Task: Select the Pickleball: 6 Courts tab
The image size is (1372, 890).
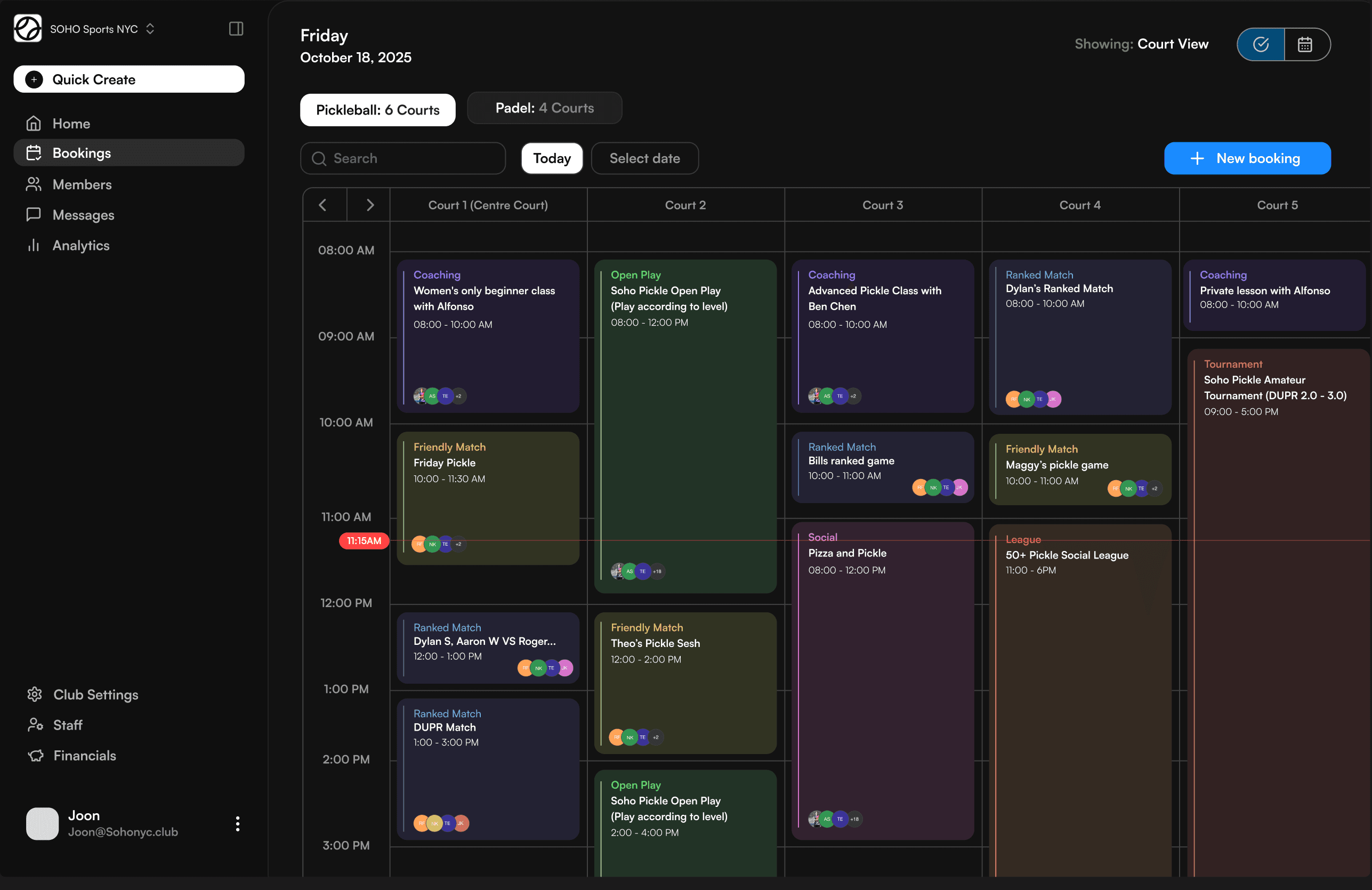Action: [x=377, y=110]
